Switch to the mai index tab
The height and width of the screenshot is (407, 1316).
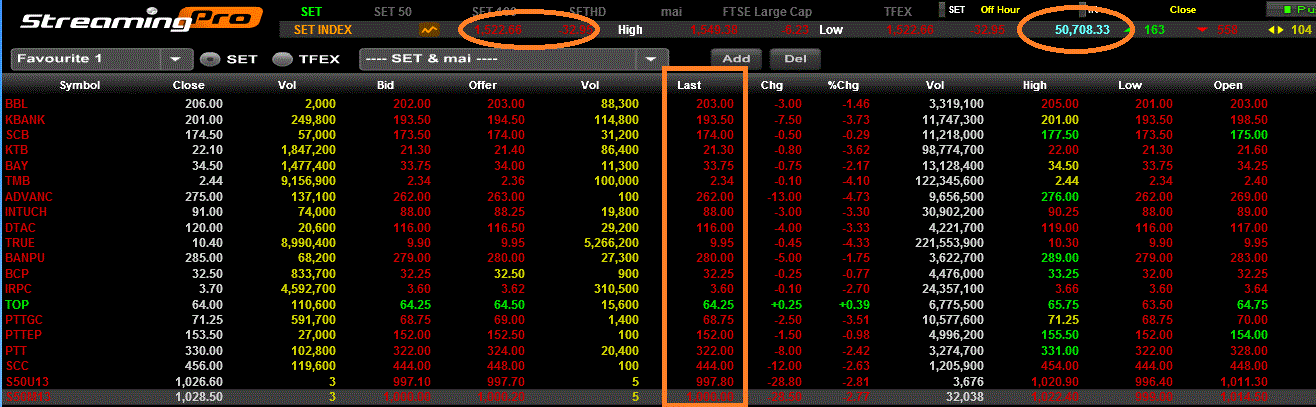point(673,11)
